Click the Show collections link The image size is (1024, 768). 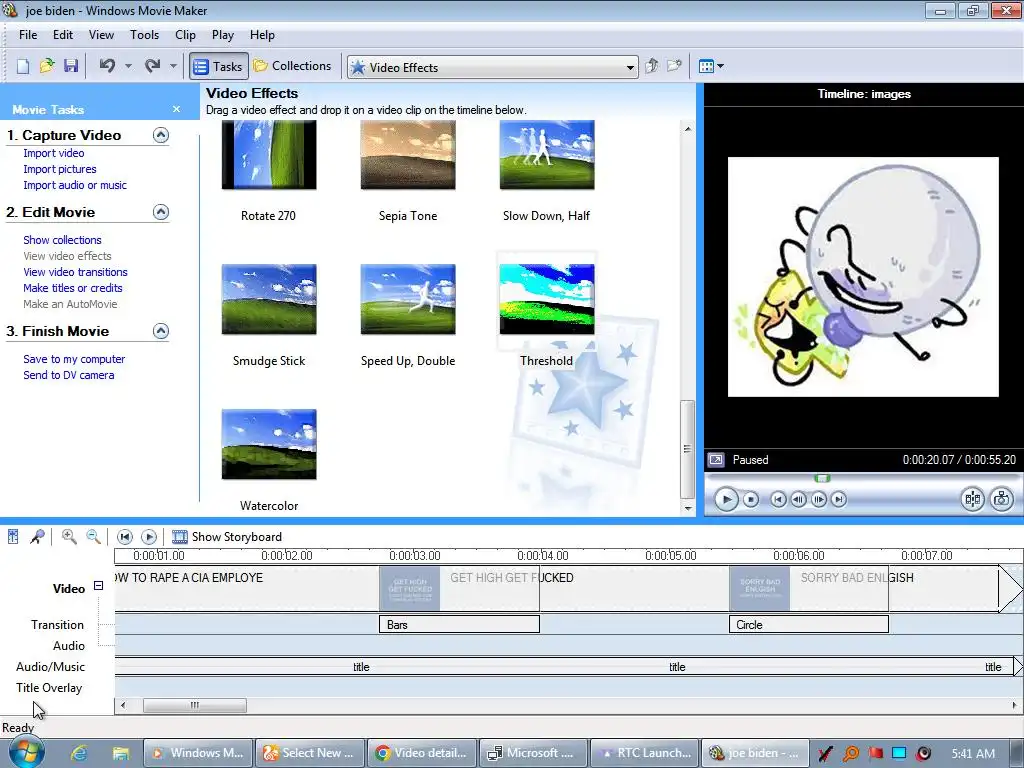(x=62, y=240)
